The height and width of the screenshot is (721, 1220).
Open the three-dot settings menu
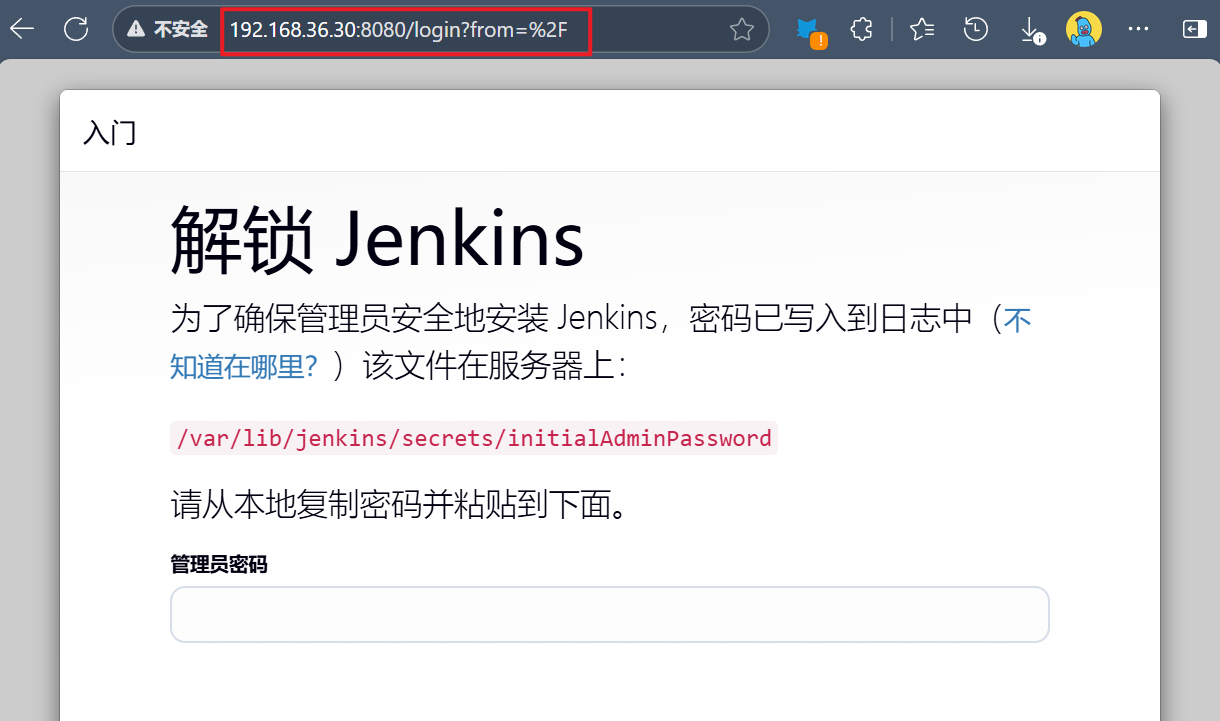[x=1138, y=30]
